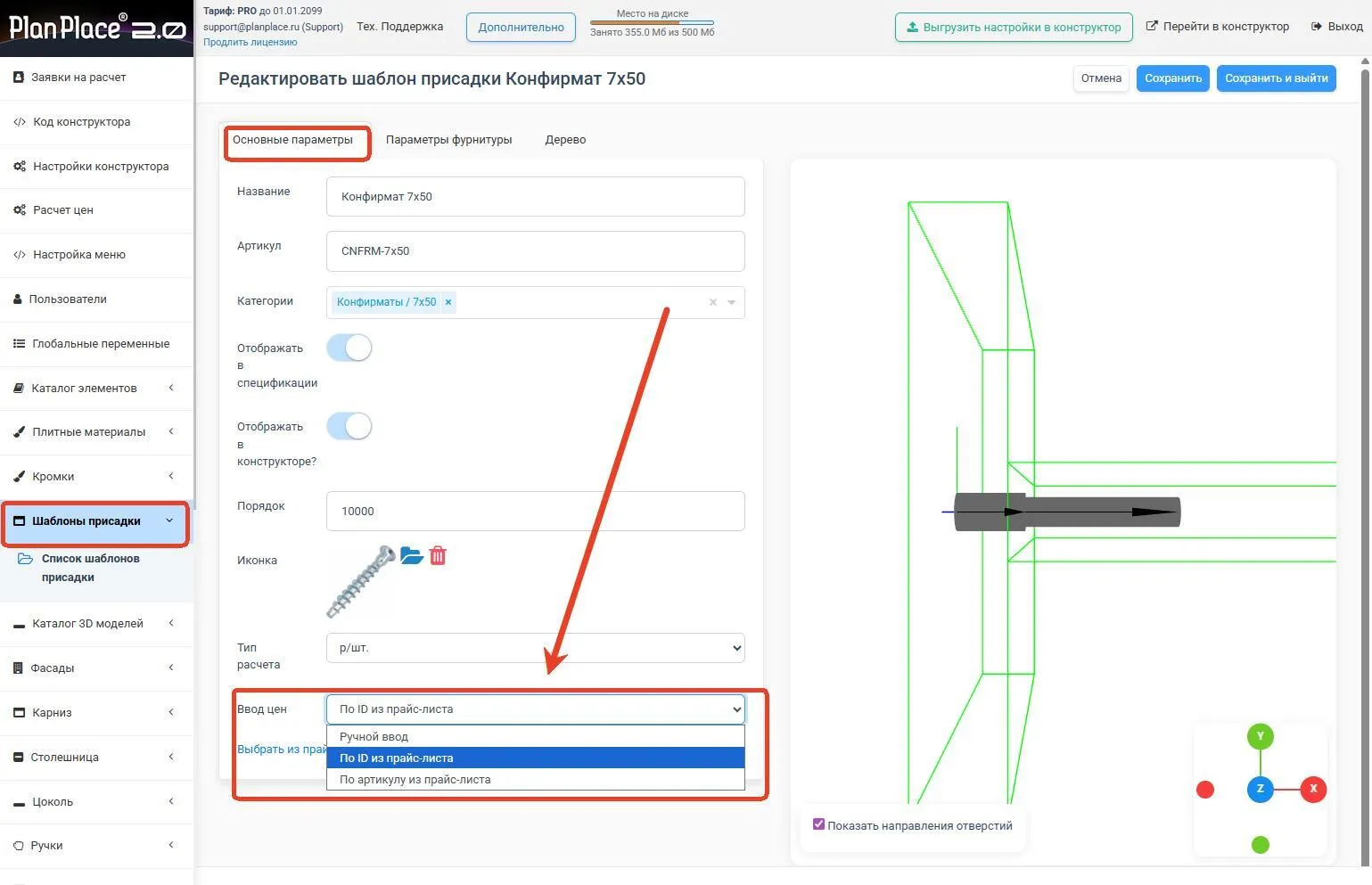This screenshot has width=1372, height=885.
Task: Click the Дополнительно button
Action: click(x=521, y=28)
